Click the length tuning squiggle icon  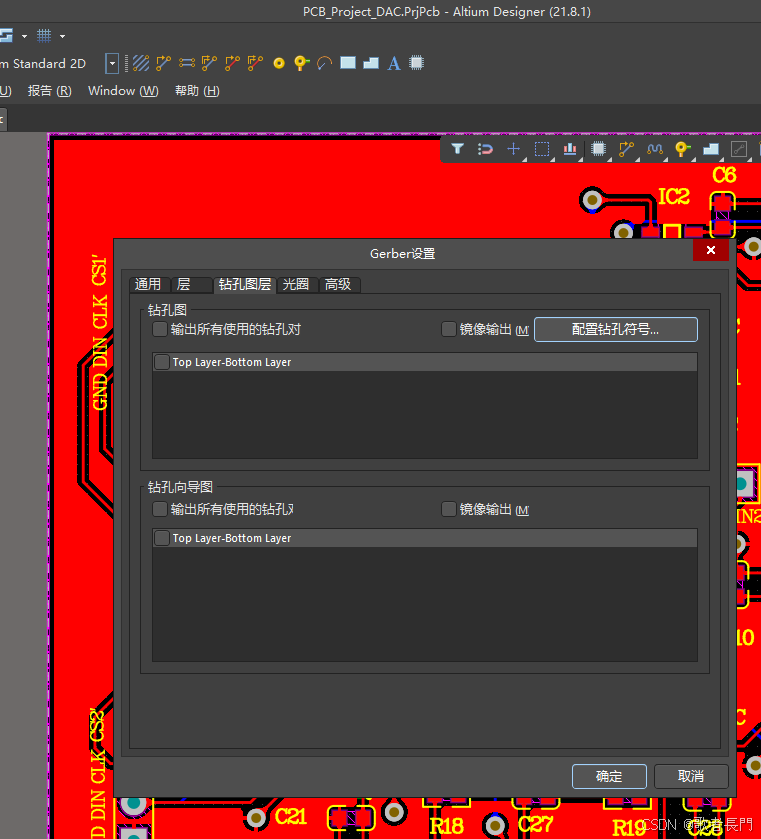tap(655, 149)
